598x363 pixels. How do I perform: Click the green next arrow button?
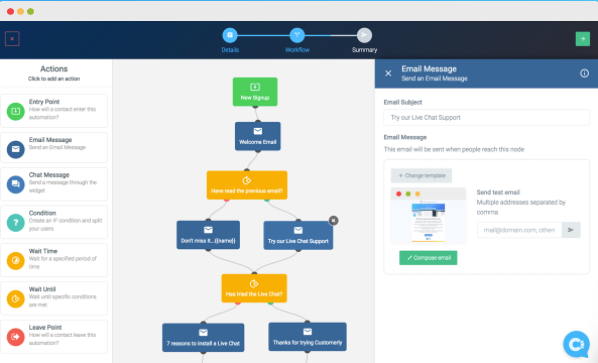(x=582, y=39)
